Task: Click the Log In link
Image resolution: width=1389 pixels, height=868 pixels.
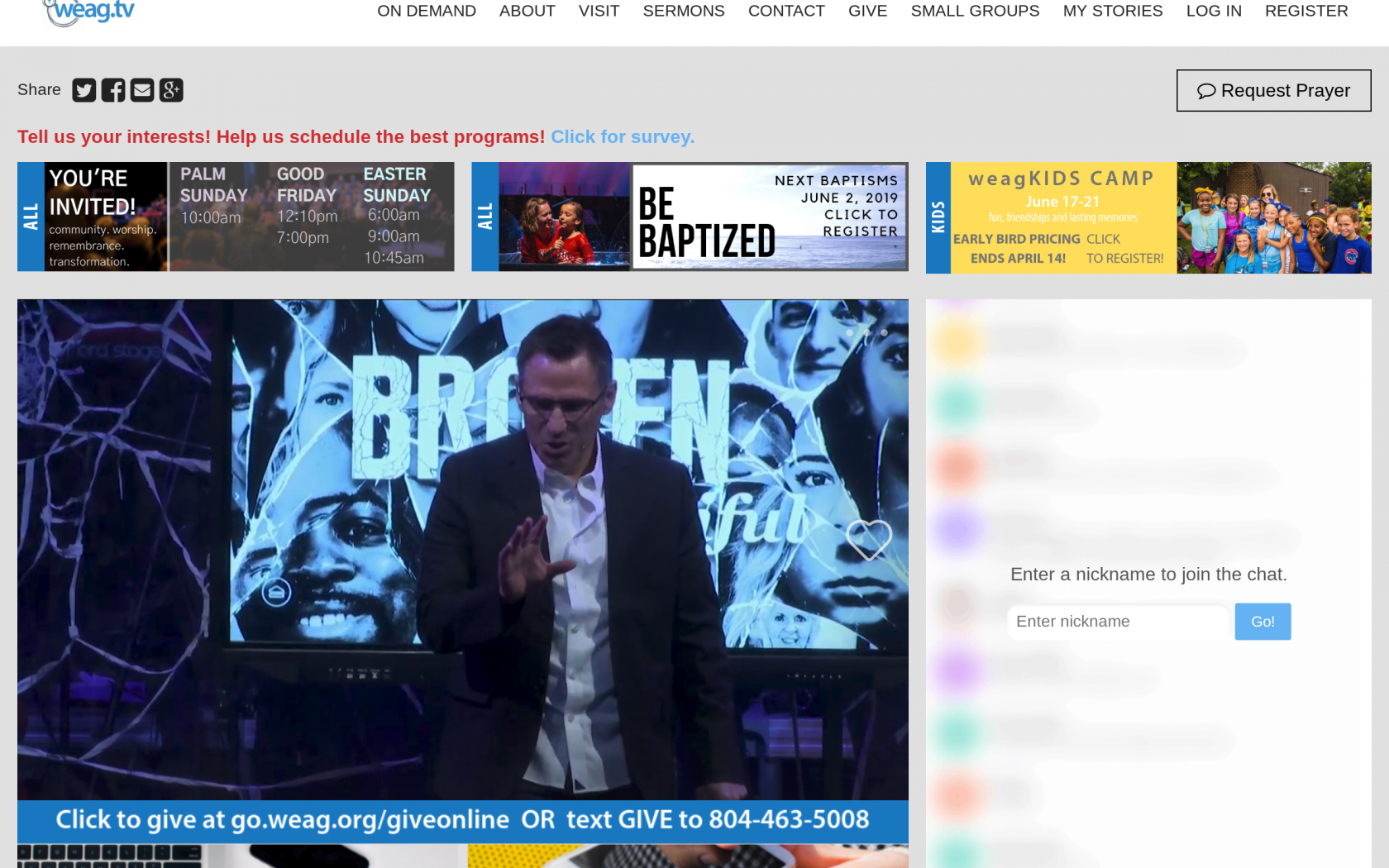Action: click(x=1214, y=12)
